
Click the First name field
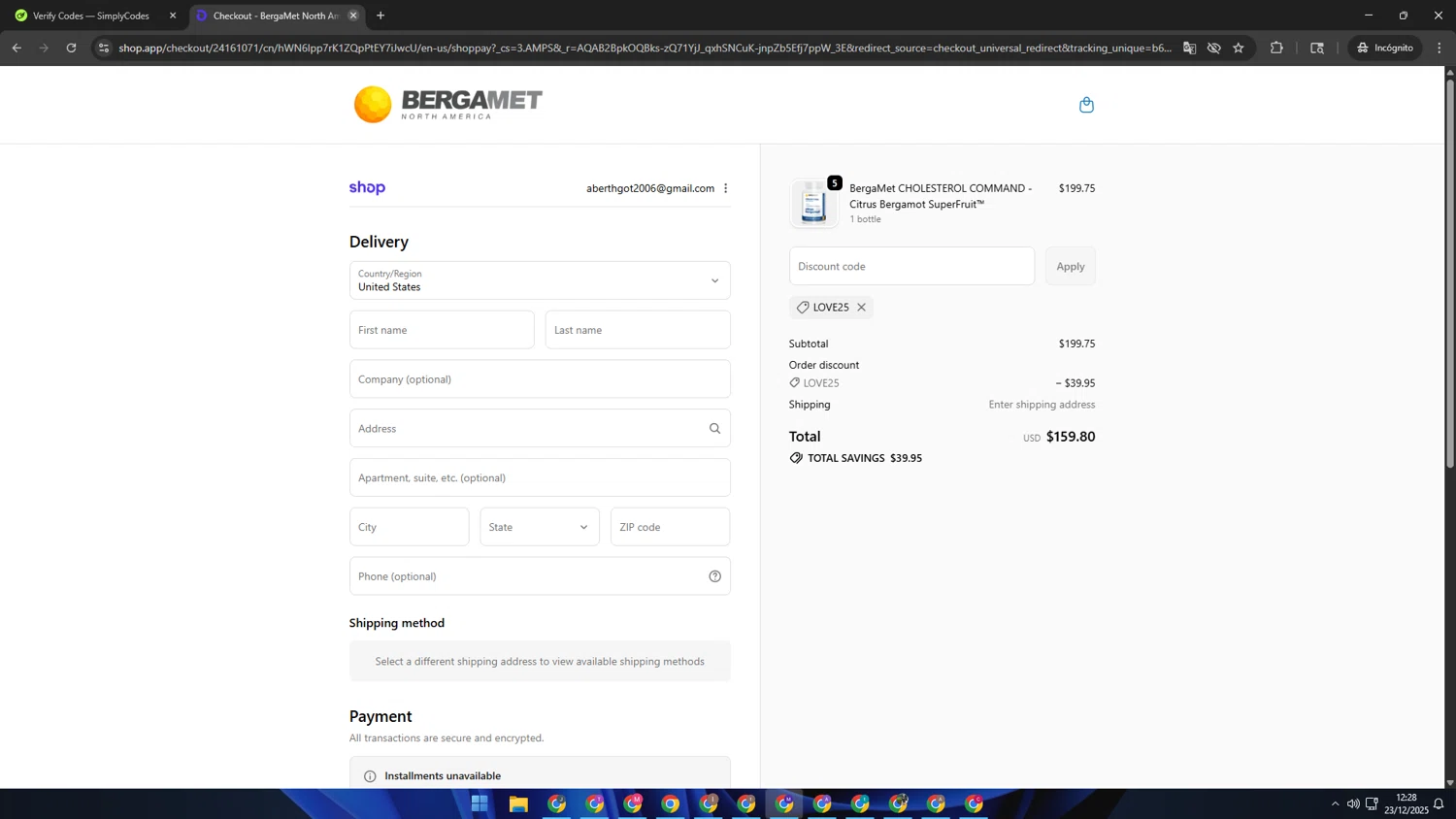click(442, 330)
